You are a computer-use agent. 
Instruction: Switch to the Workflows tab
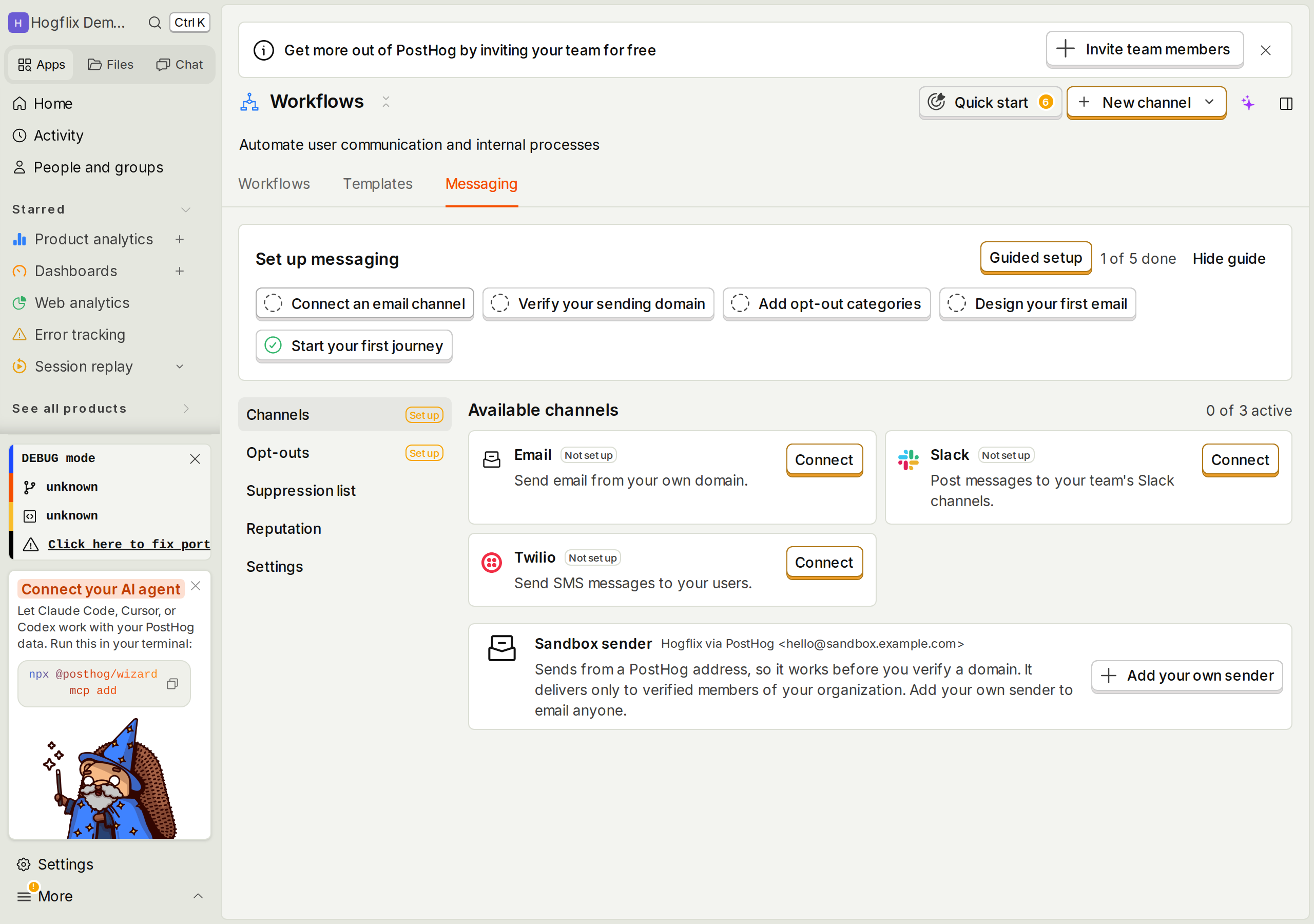274,184
